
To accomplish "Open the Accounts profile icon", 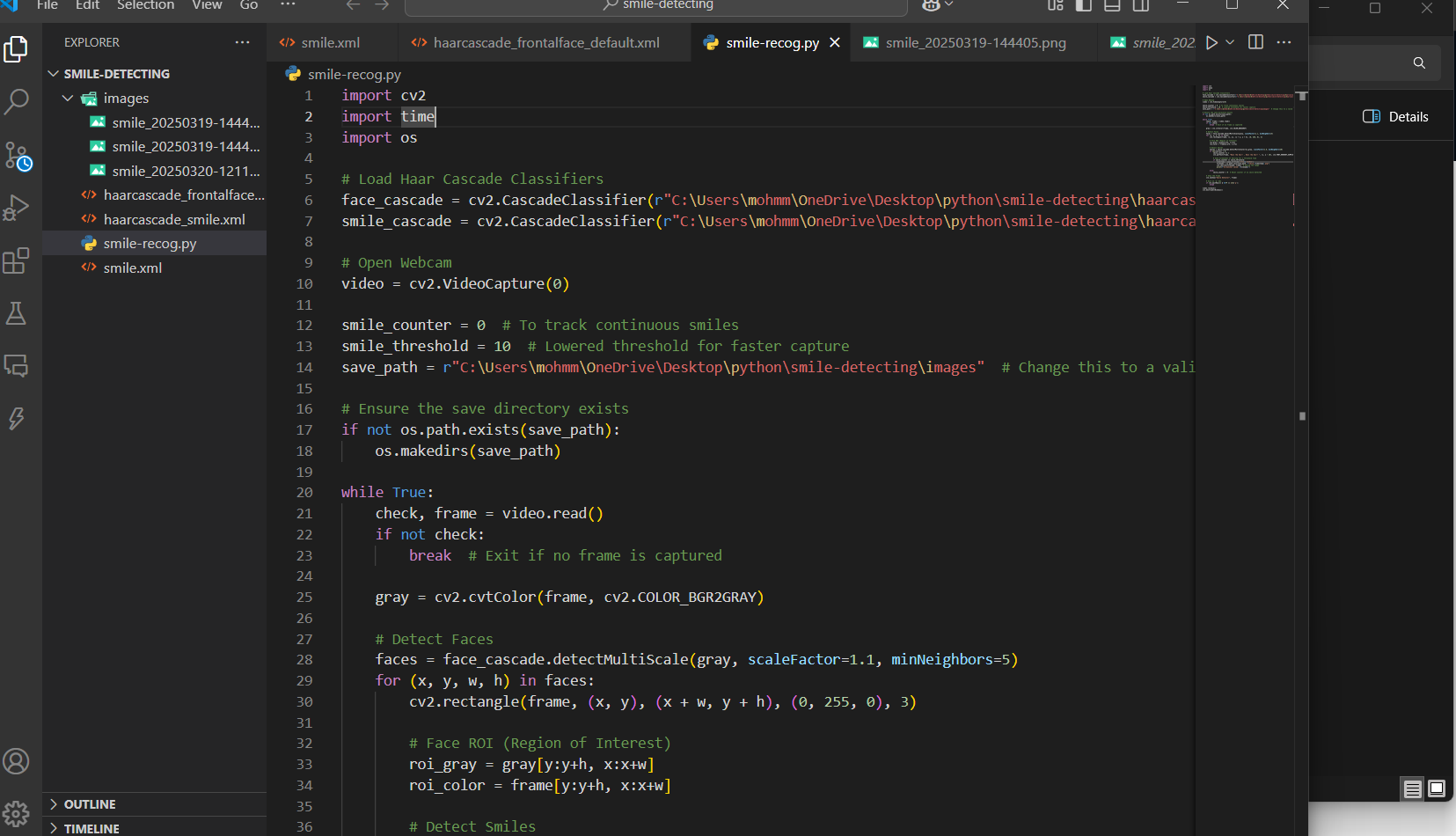I will (16, 761).
